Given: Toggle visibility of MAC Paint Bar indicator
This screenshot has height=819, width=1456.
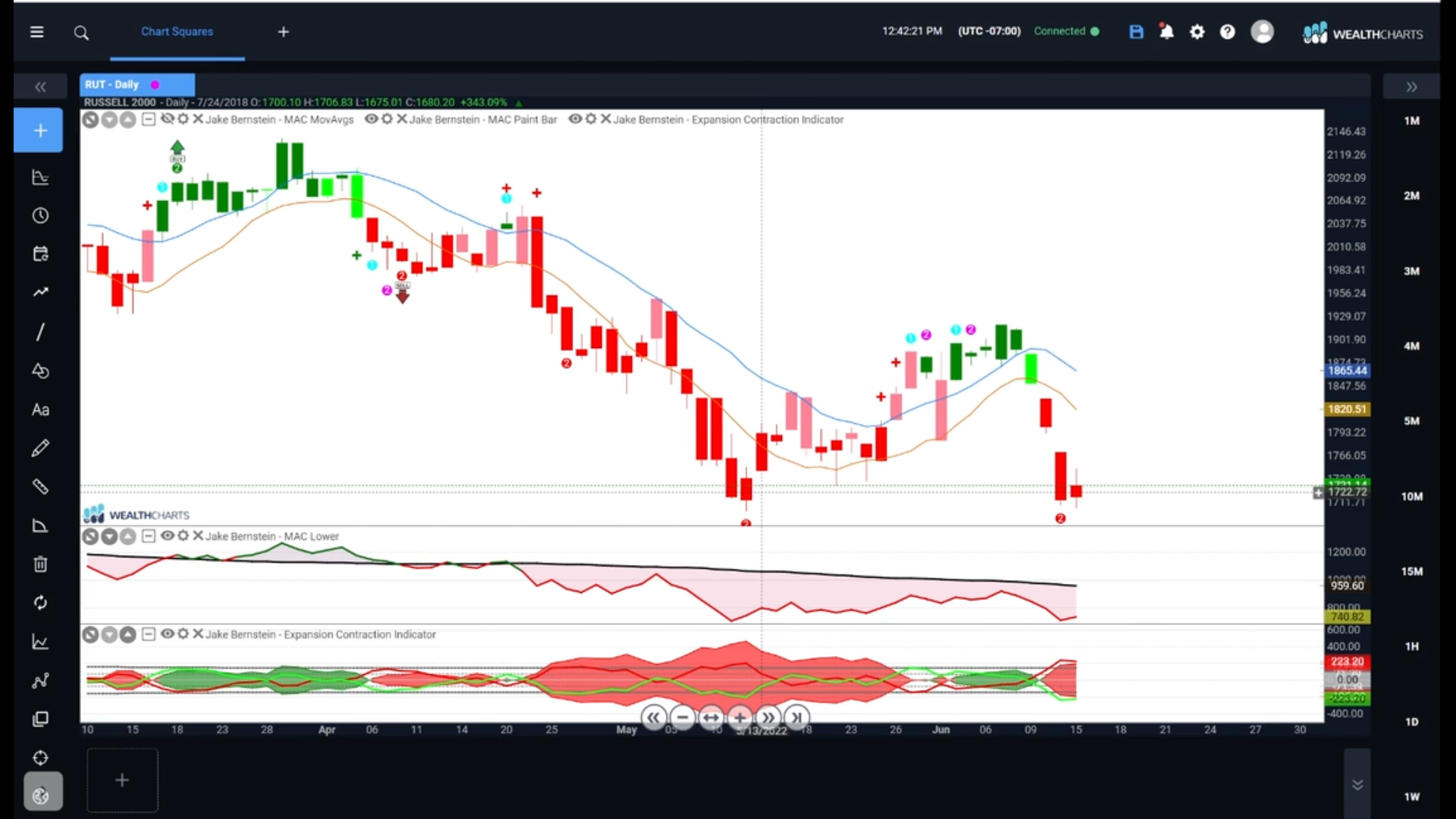Looking at the screenshot, I should coord(372,119).
